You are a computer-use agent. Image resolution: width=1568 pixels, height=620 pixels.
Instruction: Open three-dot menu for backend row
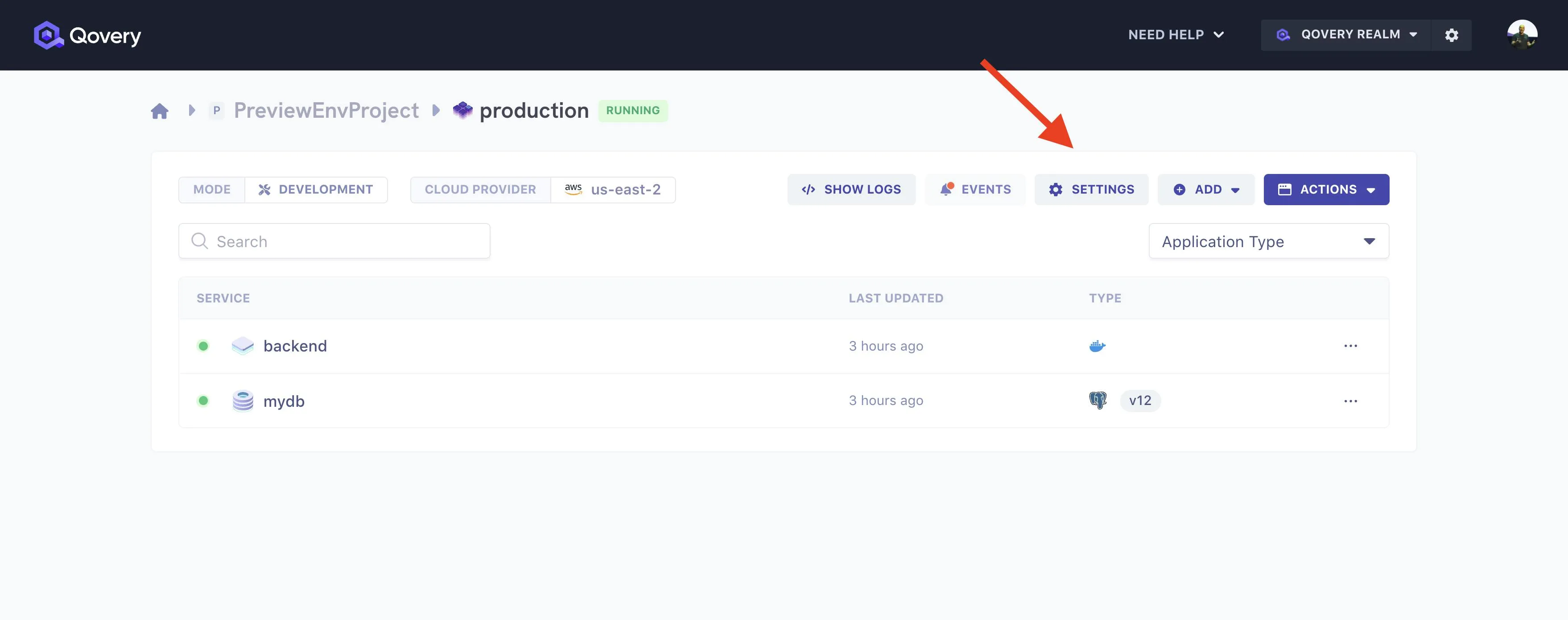[x=1350, y=346]
